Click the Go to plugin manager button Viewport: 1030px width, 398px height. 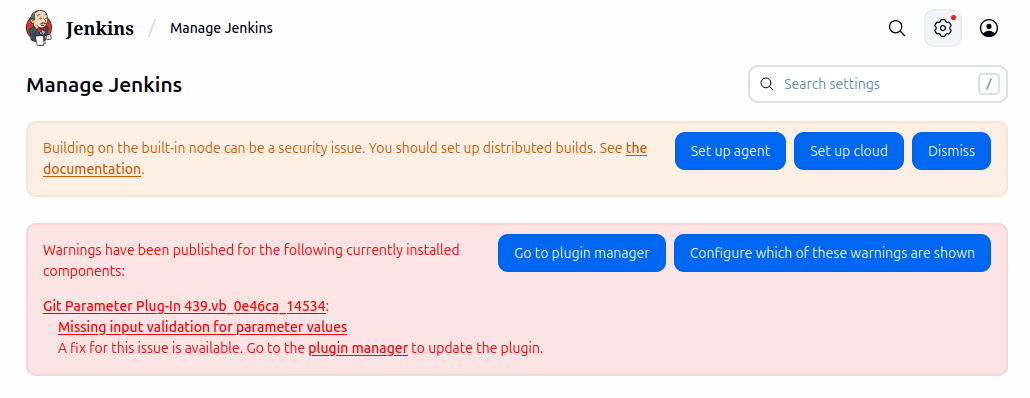582,253
